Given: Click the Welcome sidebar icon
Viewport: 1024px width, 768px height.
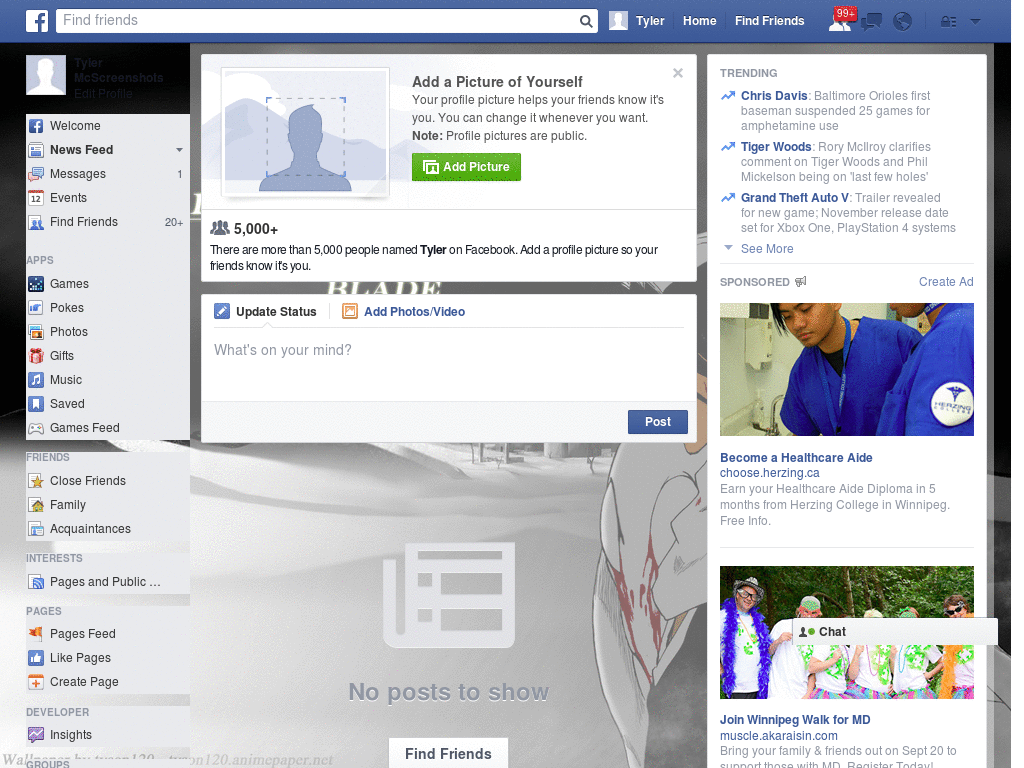Looking at the screenshot, I should [x=36, y=126].
